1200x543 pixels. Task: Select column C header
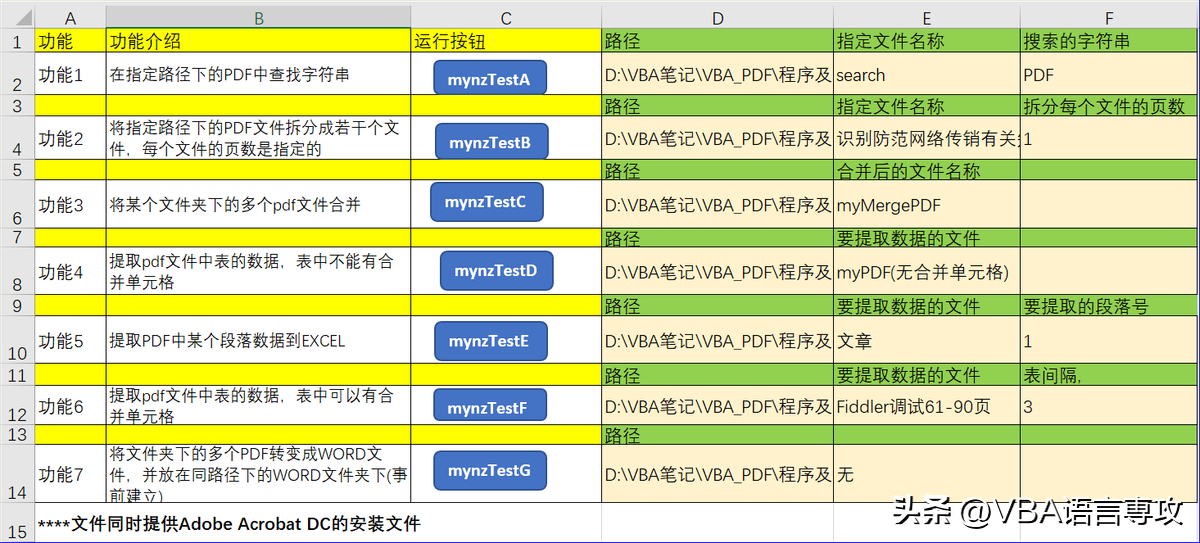[506, 18]
